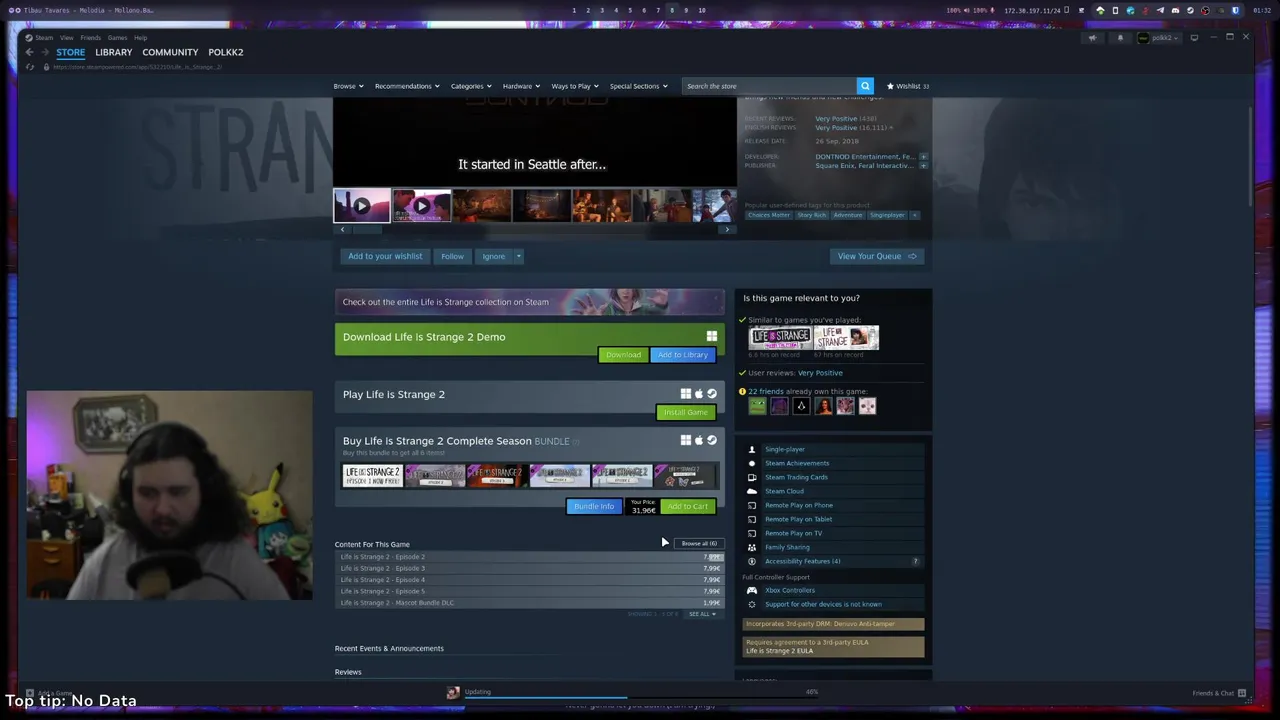The height and width of the screenshot is (720, 1280).
Task: Click the Accessibility Features icon
Action: click(752, 561)
